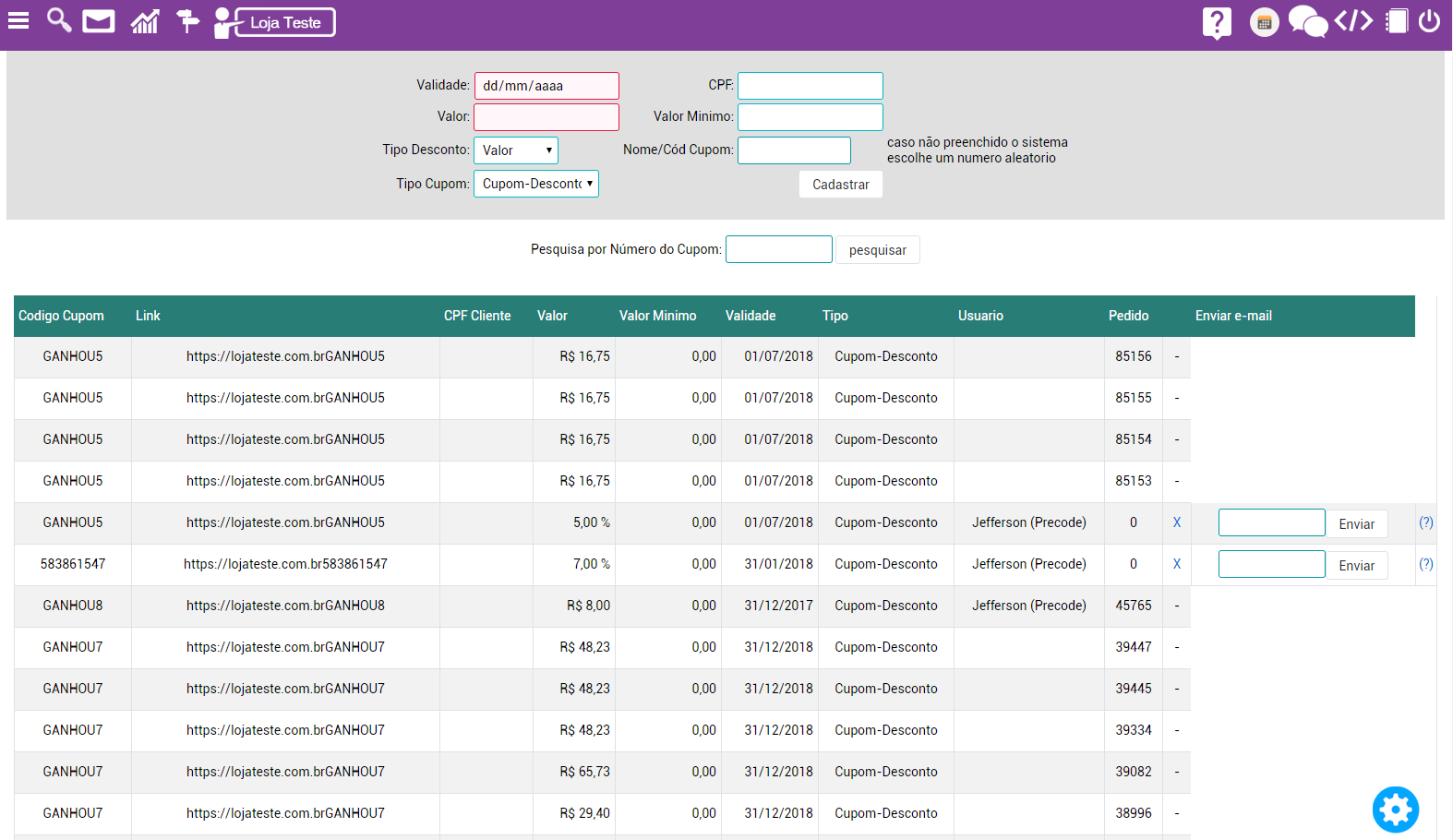Click Enviar in the 583861547 row
Image resolution: width=1453 pixels, height=840 pixels.
pyautogui.click(x=1357, y=565)
